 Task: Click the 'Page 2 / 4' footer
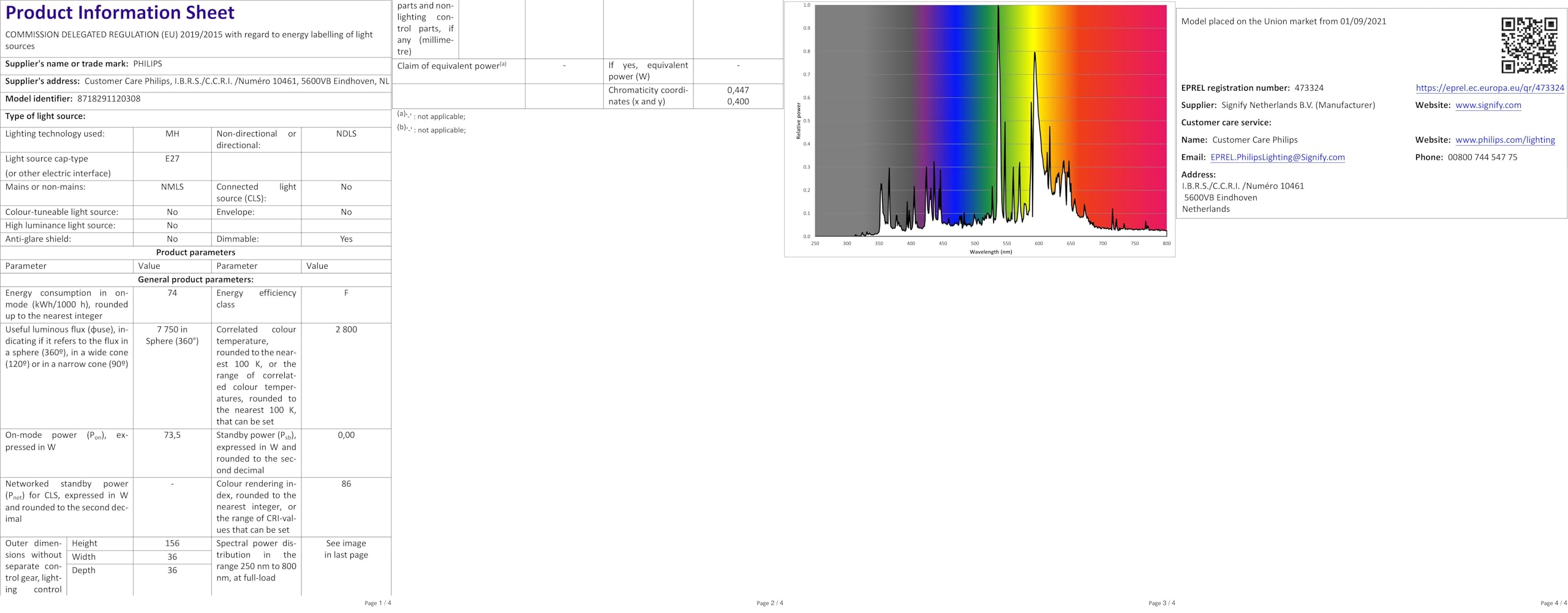tap(769, 603)
